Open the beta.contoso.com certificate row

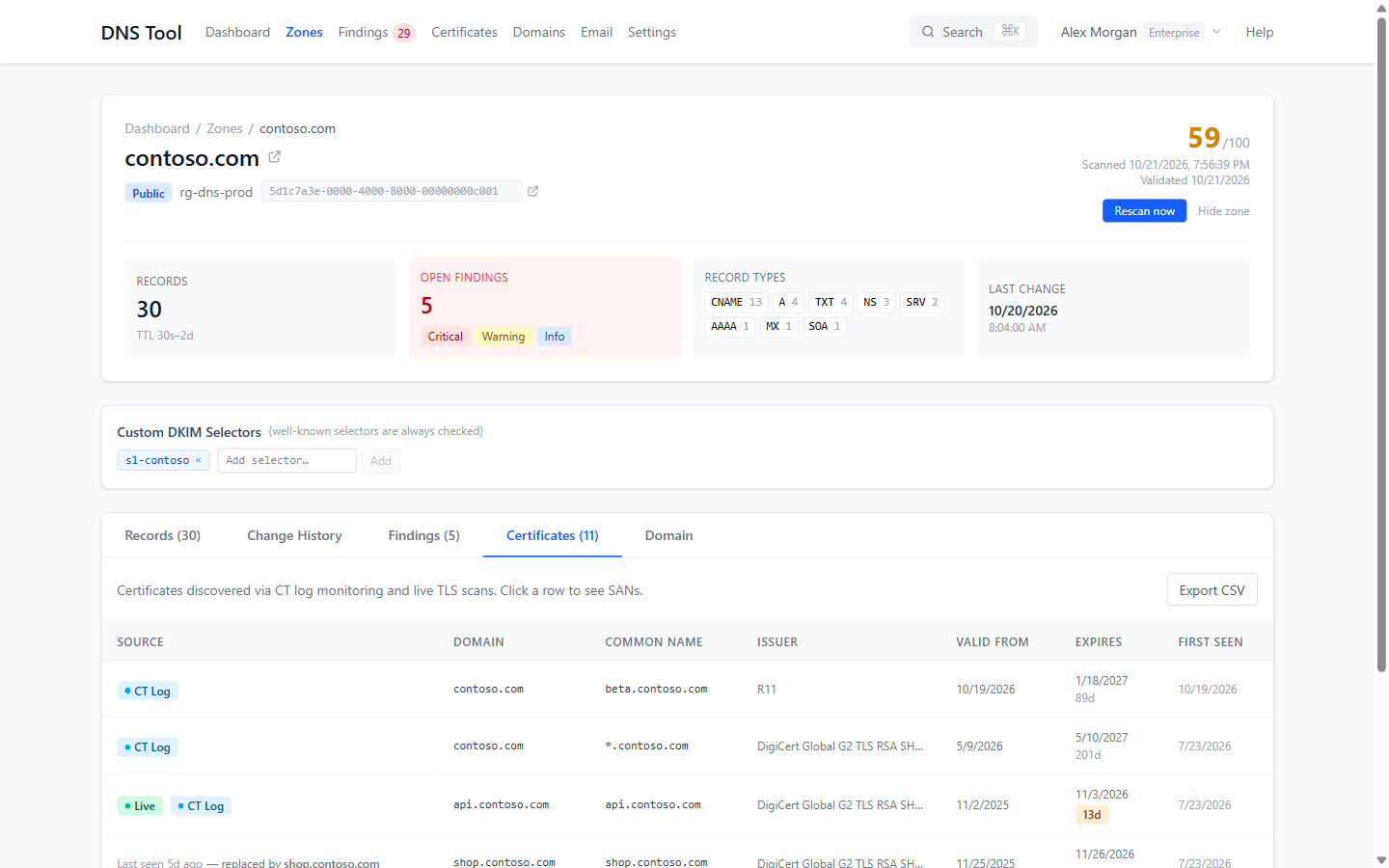(x=688, y=690)
